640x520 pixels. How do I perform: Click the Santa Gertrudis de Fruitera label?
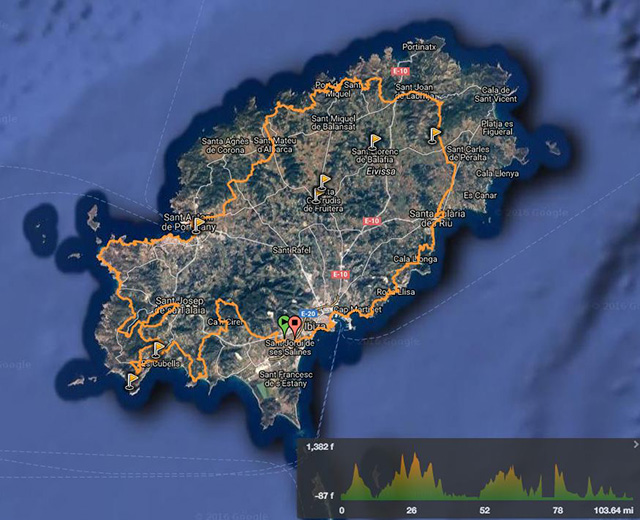pos(323,200)
